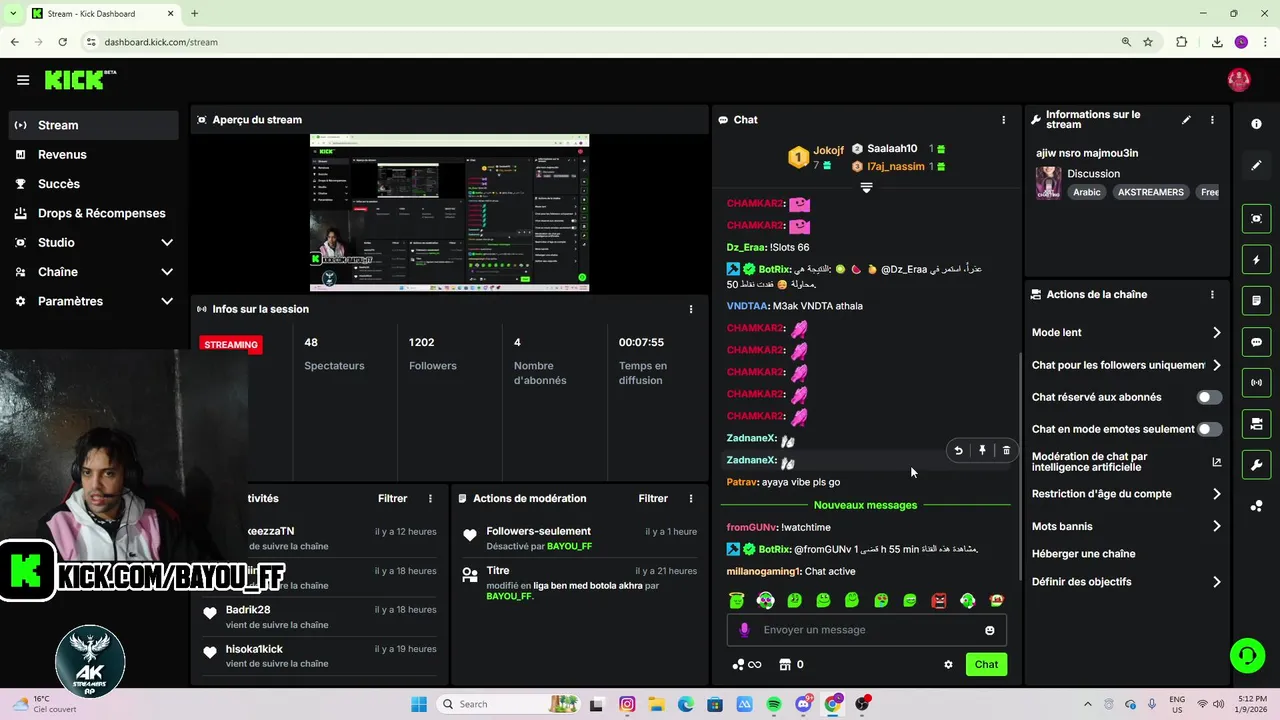Viewport: 1280px width, 720px height.
Task: Open the hamburger menu next to Kick logo
Action: (23, 80)
